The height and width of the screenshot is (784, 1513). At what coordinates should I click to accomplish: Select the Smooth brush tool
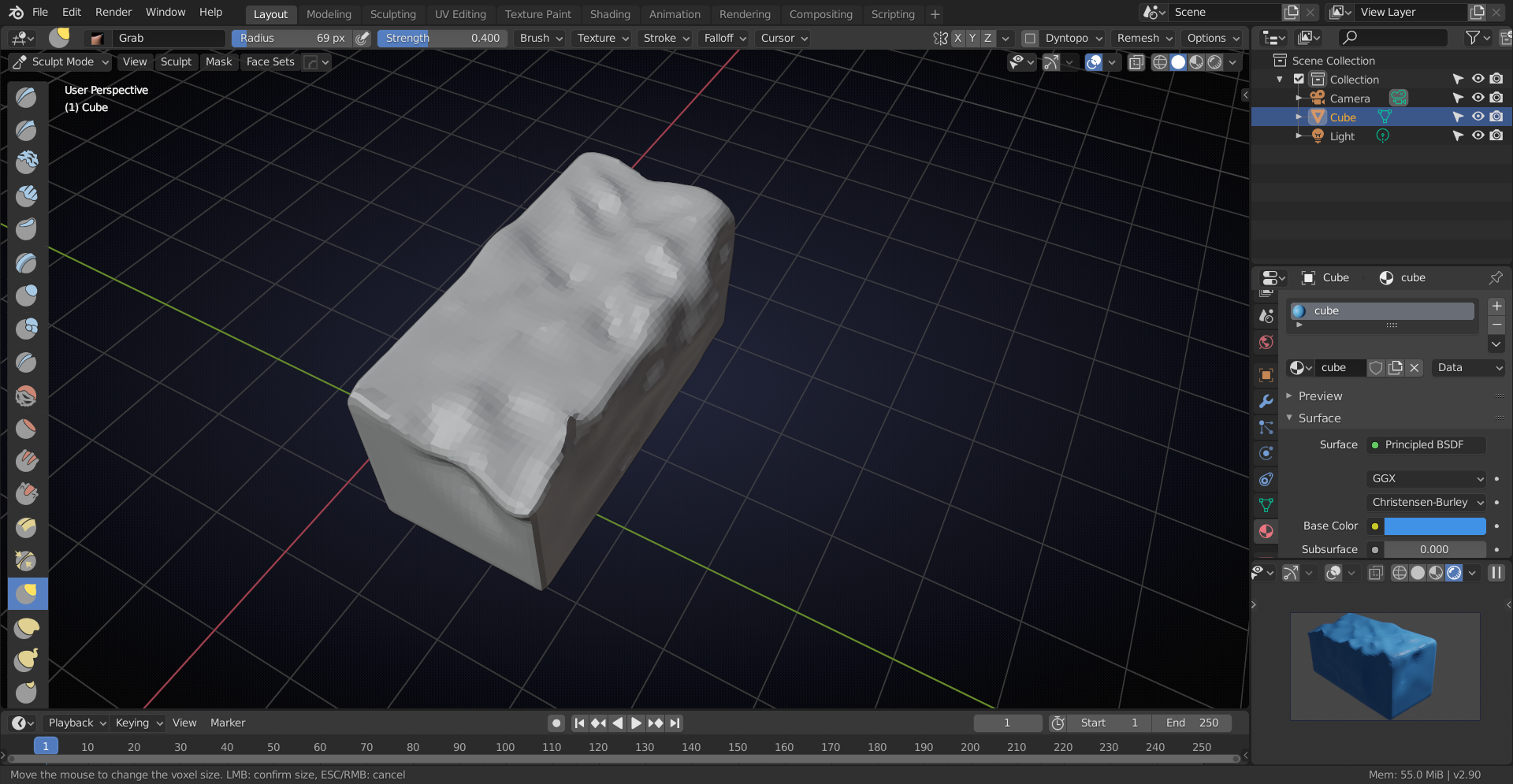pyautogui.click(x=27, y=395)
